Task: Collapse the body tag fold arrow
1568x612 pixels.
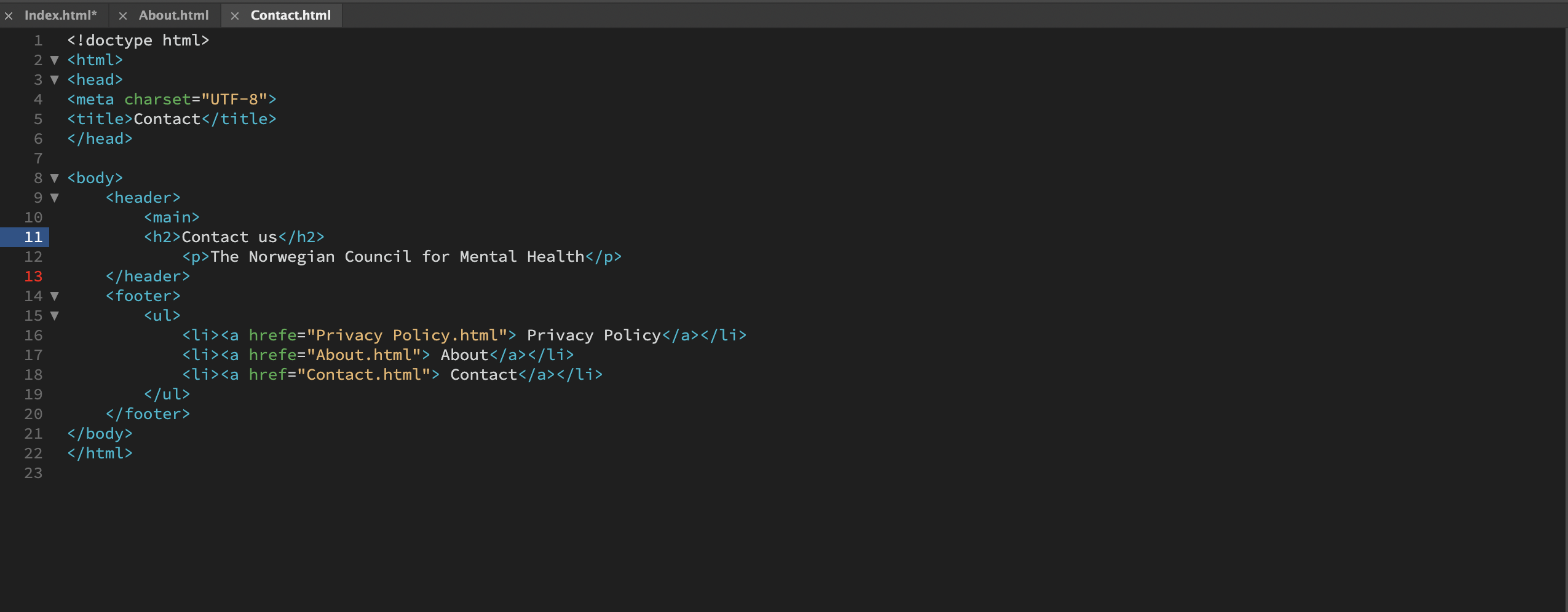Action: pyautogui.click(x=55, y=178)
